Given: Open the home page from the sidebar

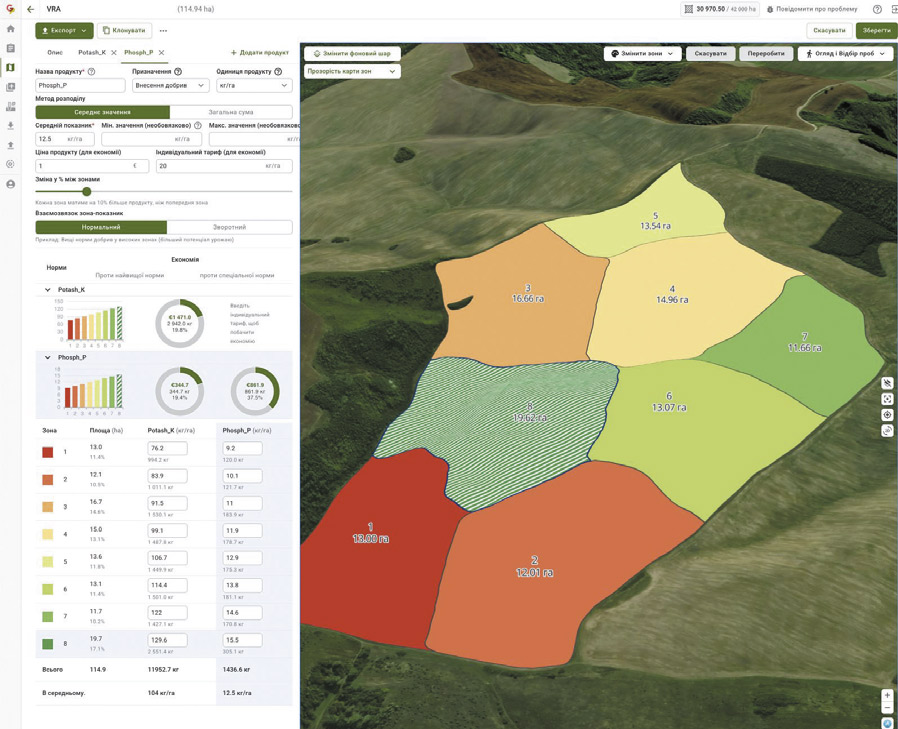Looking at the screenshot, I should pos(11,29).
